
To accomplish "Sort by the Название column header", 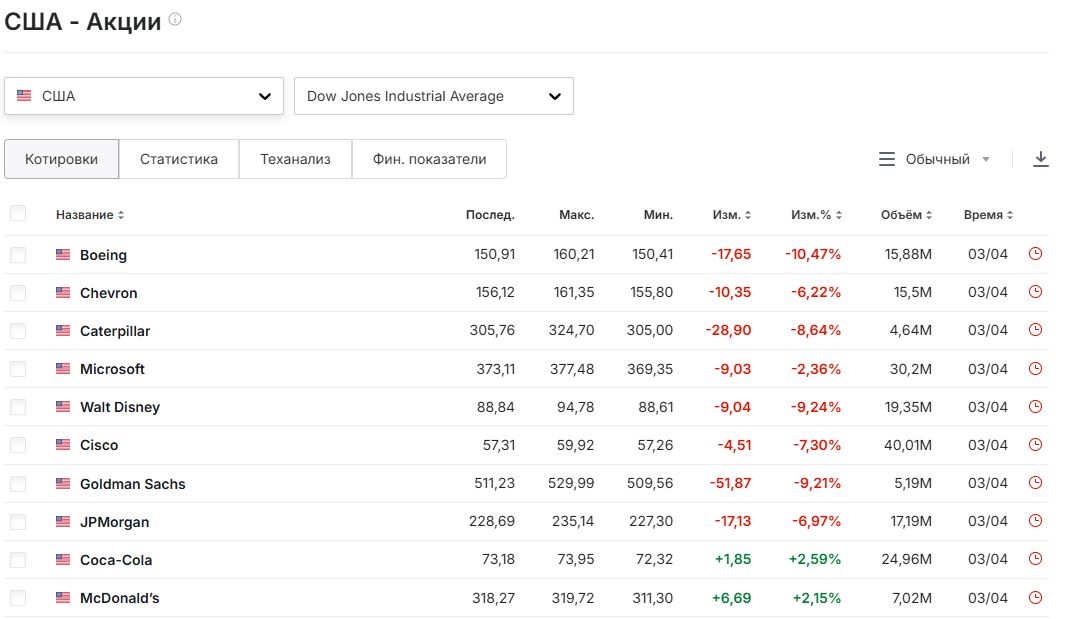I will 90,215.
